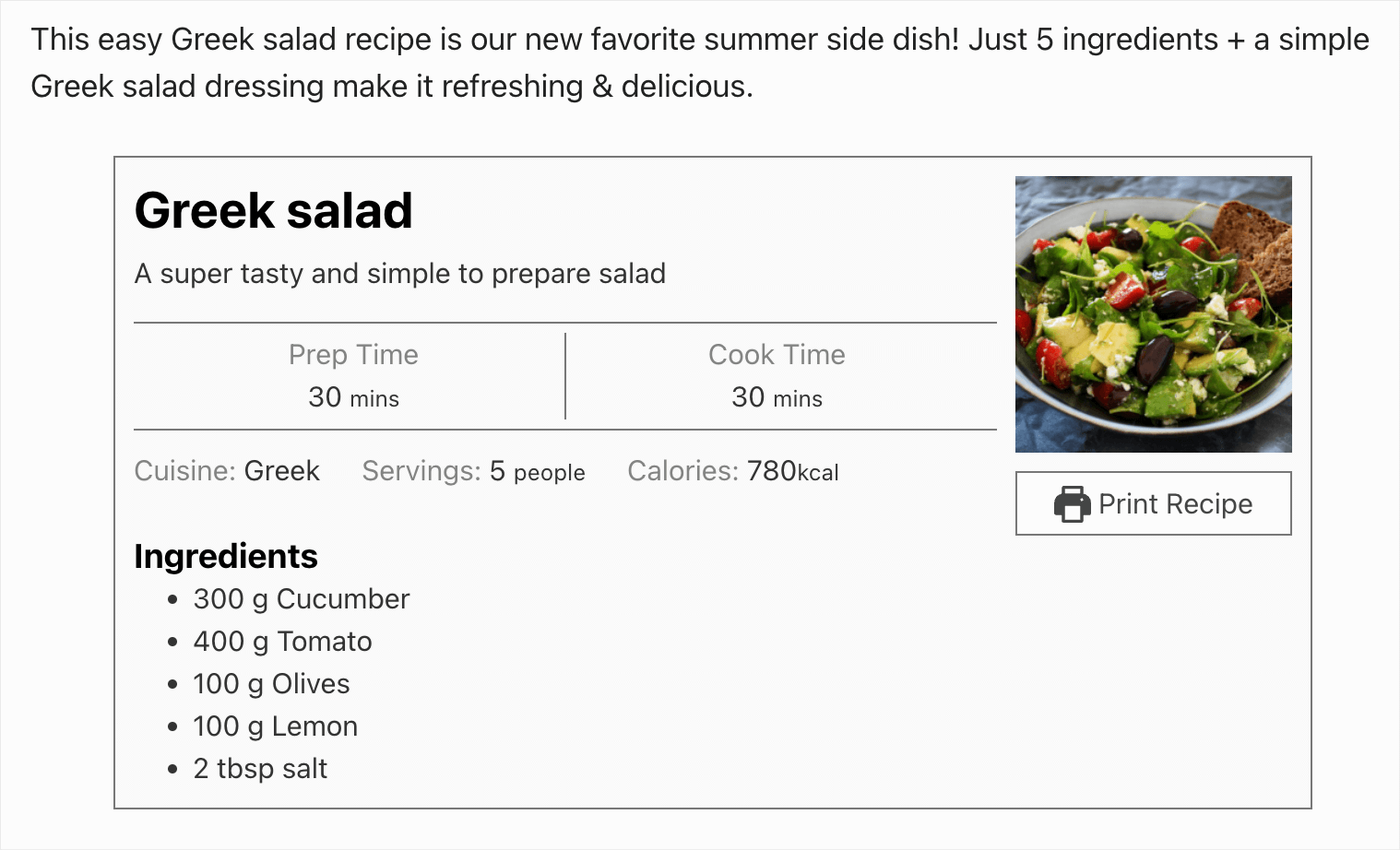
Task: Select the Servings: 5 people value
Action: (x=472, y=471)
